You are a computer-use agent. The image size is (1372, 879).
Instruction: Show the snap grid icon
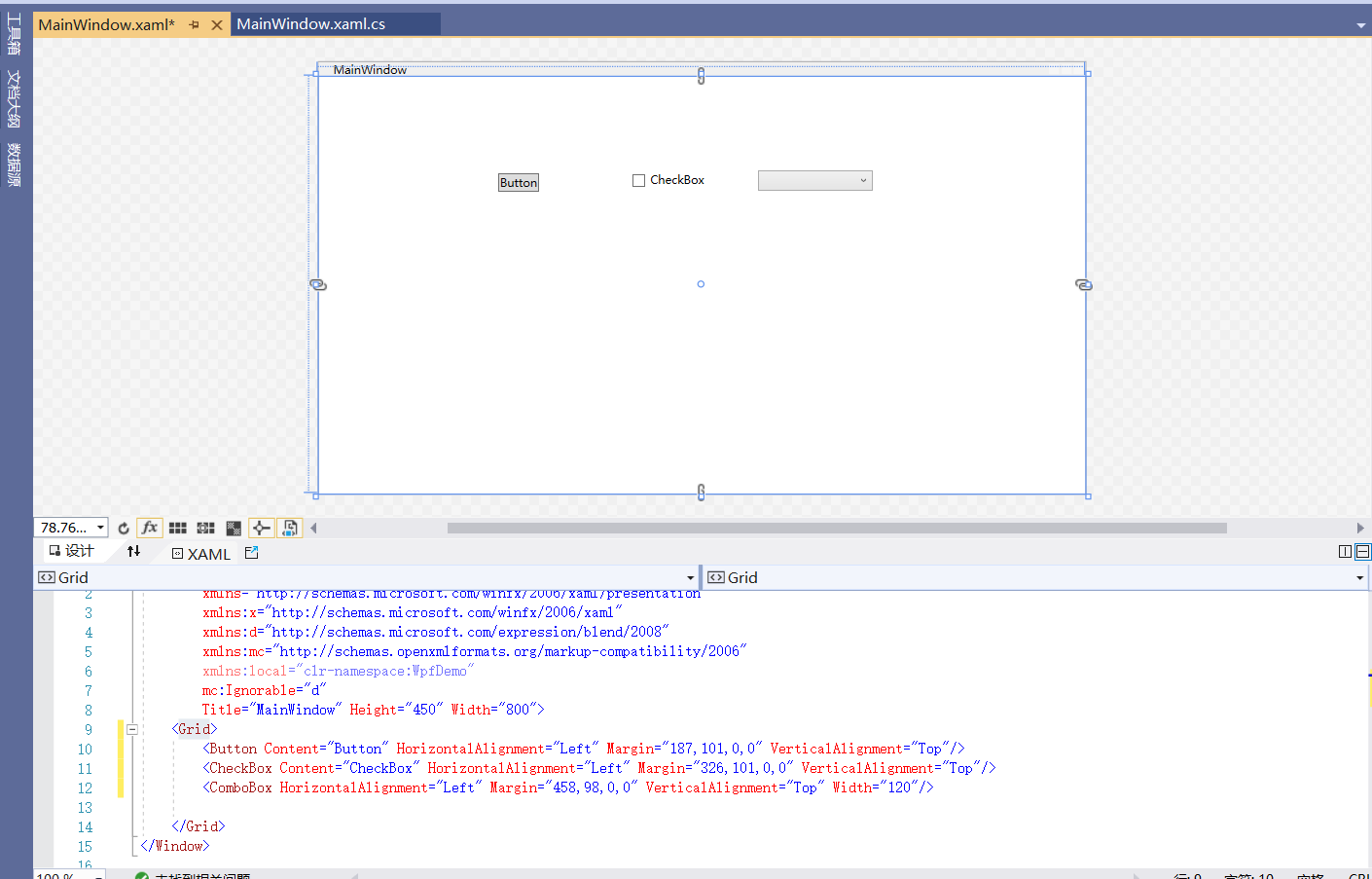[177, 528]
